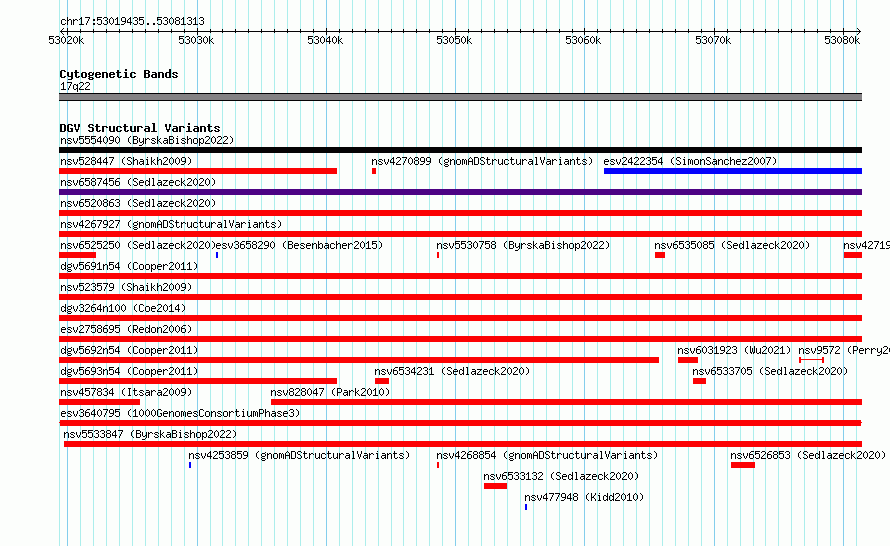Click the thin nsv9572 interval marker
This screenshot has width=890, height=546.
point(811,360)
